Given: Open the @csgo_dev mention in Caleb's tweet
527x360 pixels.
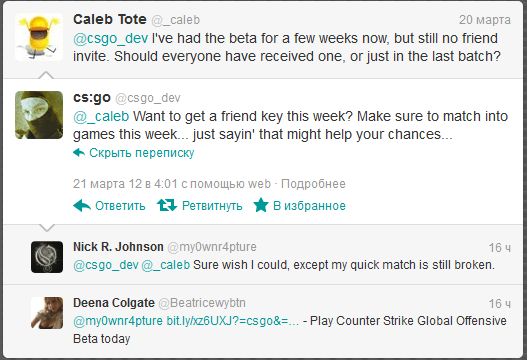Looking at the screenshot, I should pos(111,39).
